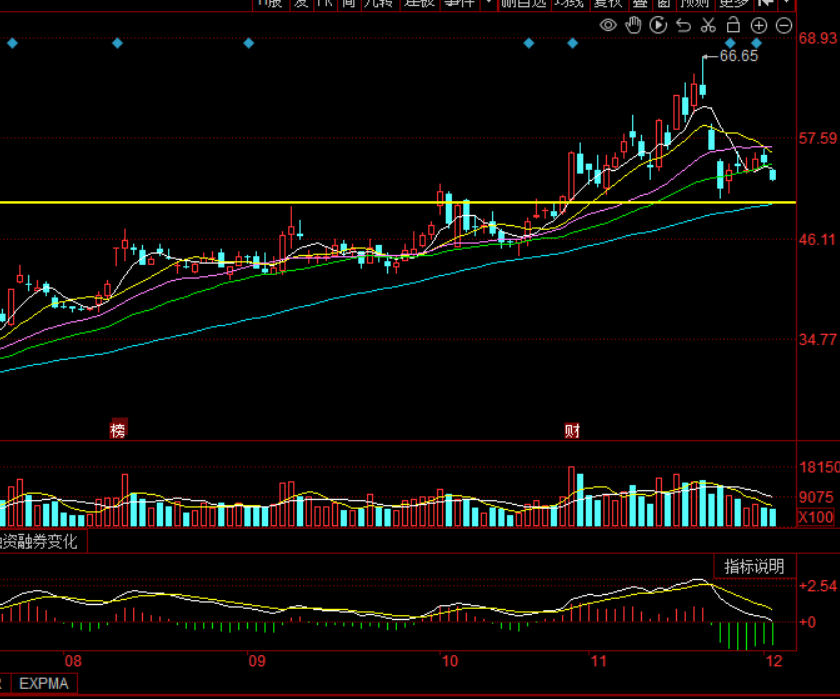Click the +0 indicator axis label
This screenshot has height=699, width=840.
pyautogui.click(x=807, y=622)
